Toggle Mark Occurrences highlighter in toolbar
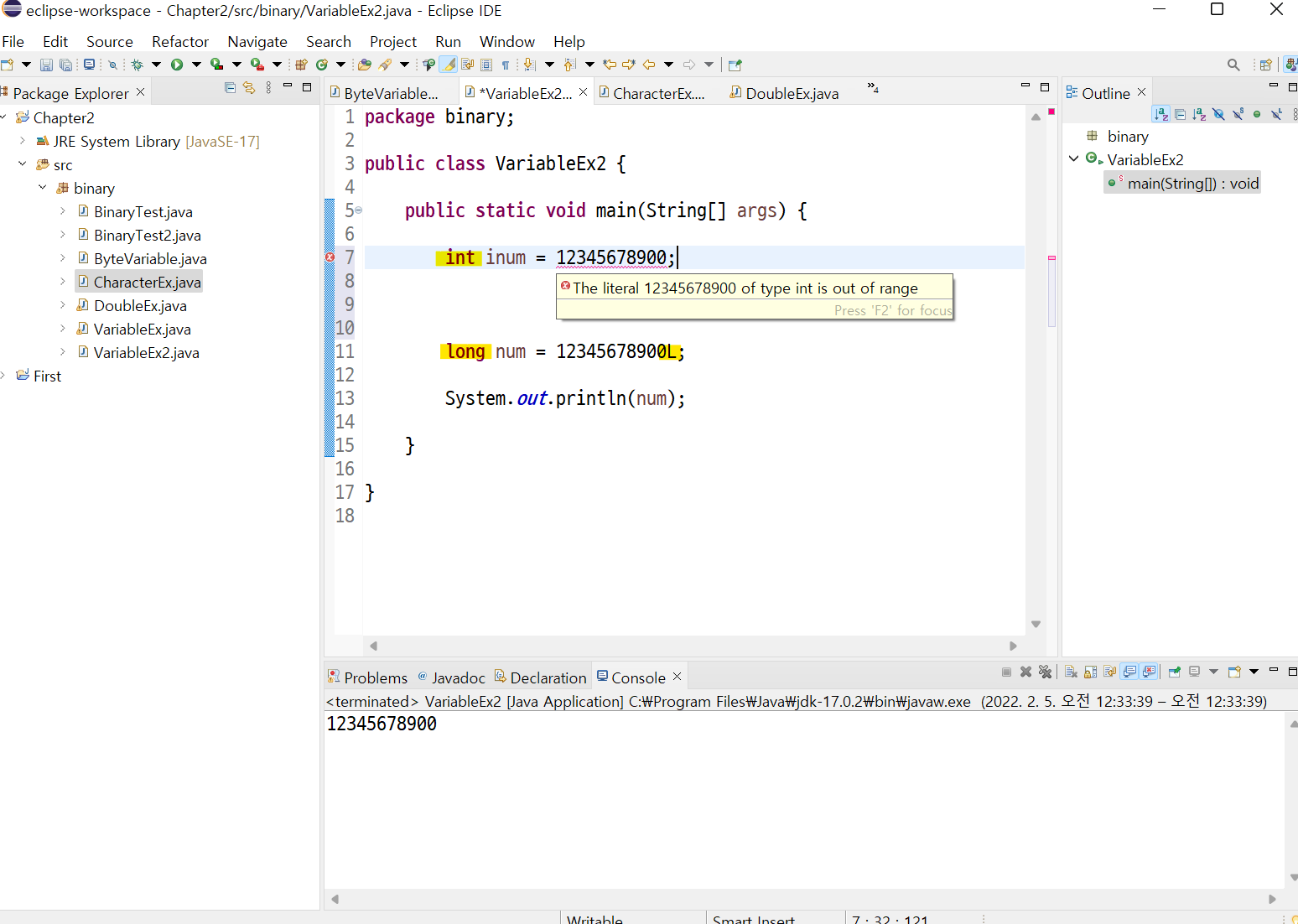1298x924 pixels. pyautogui.click(x=449, y=65)
